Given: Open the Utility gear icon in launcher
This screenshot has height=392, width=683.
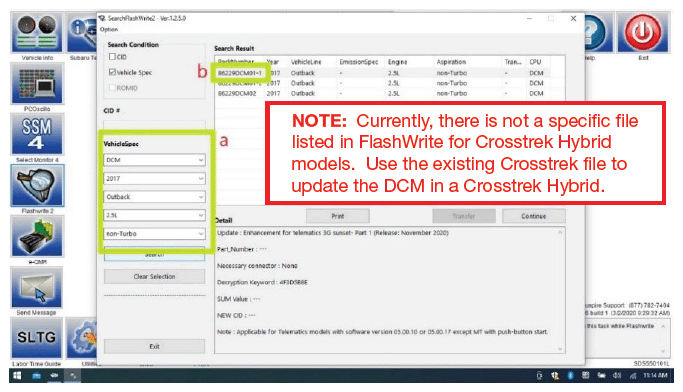Looking at the screenshot, I should 82,338.
